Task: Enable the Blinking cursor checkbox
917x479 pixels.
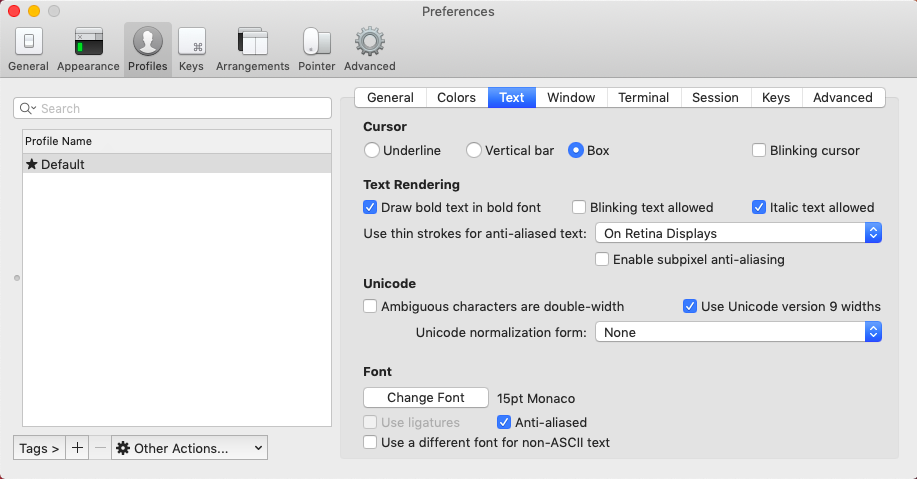Action: click(x=760, y=150)
